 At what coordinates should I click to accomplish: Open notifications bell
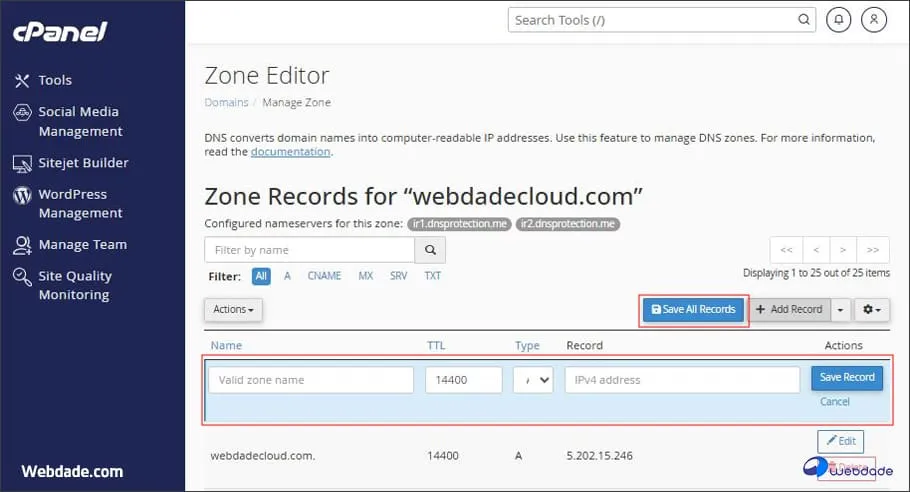tap(839, 20)
